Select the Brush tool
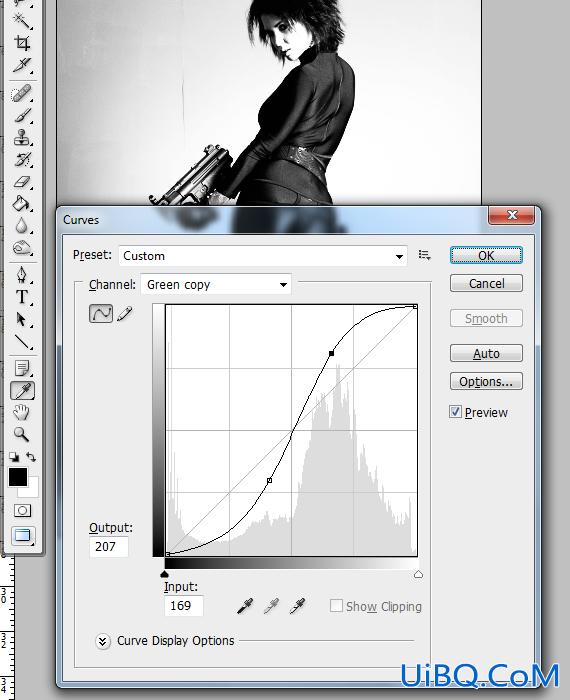 21,116
